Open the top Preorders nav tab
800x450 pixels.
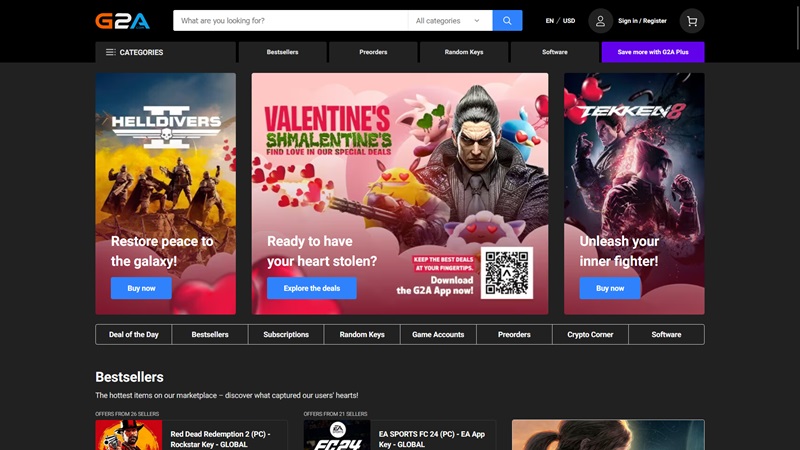(x=373, y=52)
